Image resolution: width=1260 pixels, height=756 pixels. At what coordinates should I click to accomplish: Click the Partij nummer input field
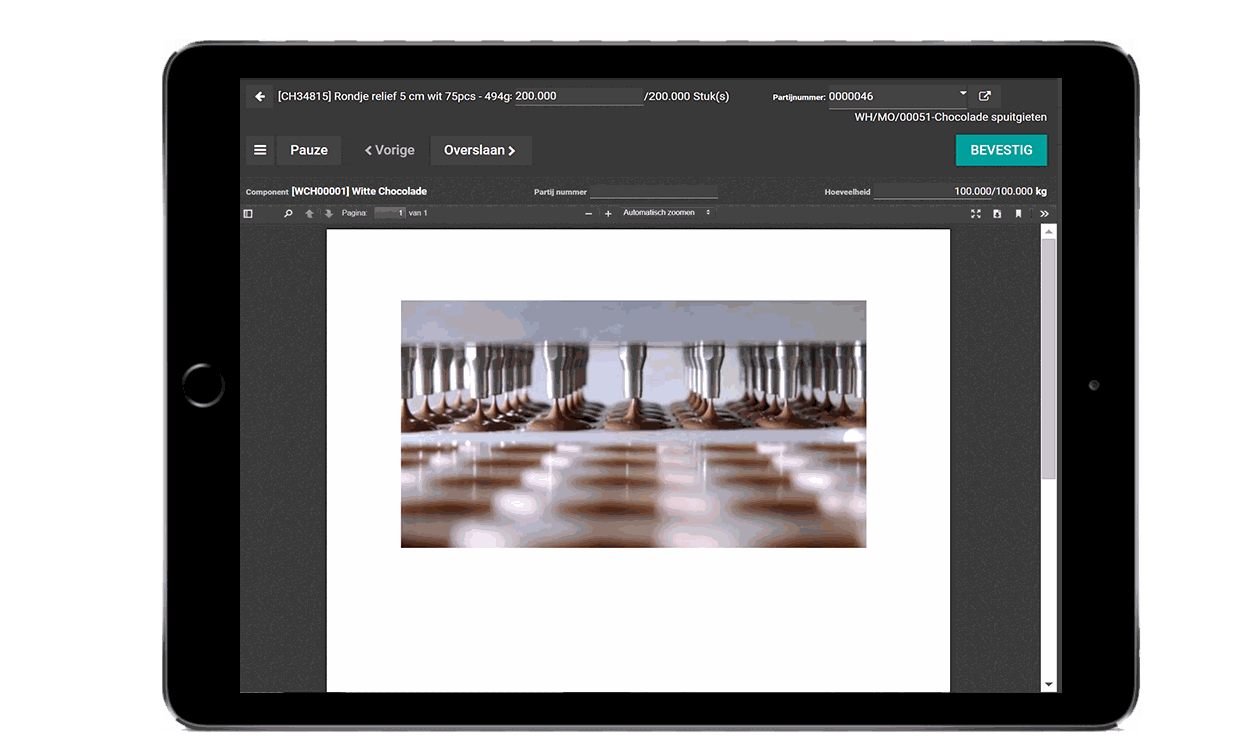[654, 191]
